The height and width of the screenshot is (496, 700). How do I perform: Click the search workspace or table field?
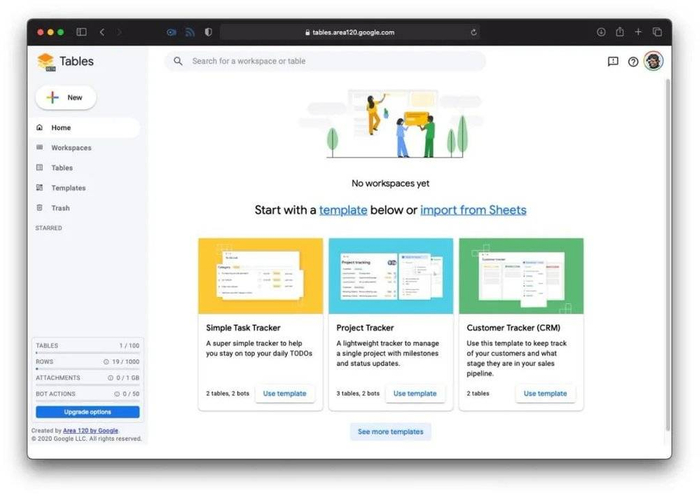(x=325, y=61)
